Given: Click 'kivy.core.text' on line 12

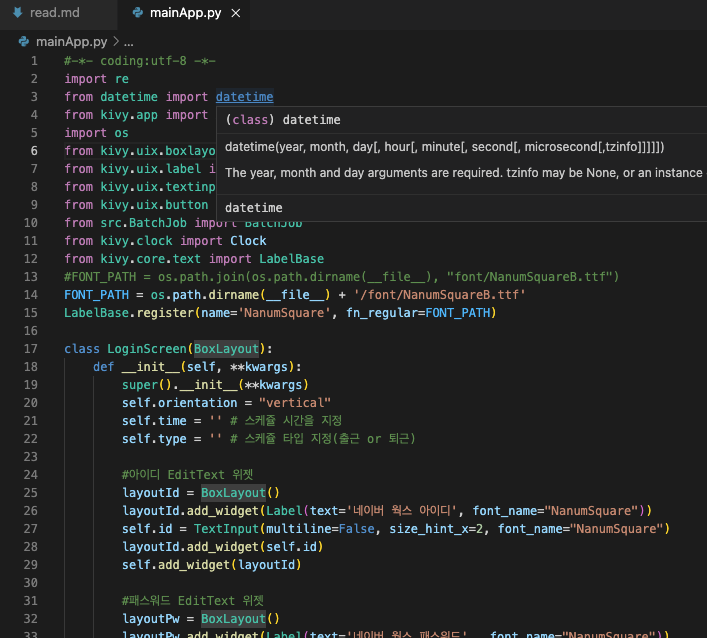Looking at the screenshot, I should [x=151, y=259].
